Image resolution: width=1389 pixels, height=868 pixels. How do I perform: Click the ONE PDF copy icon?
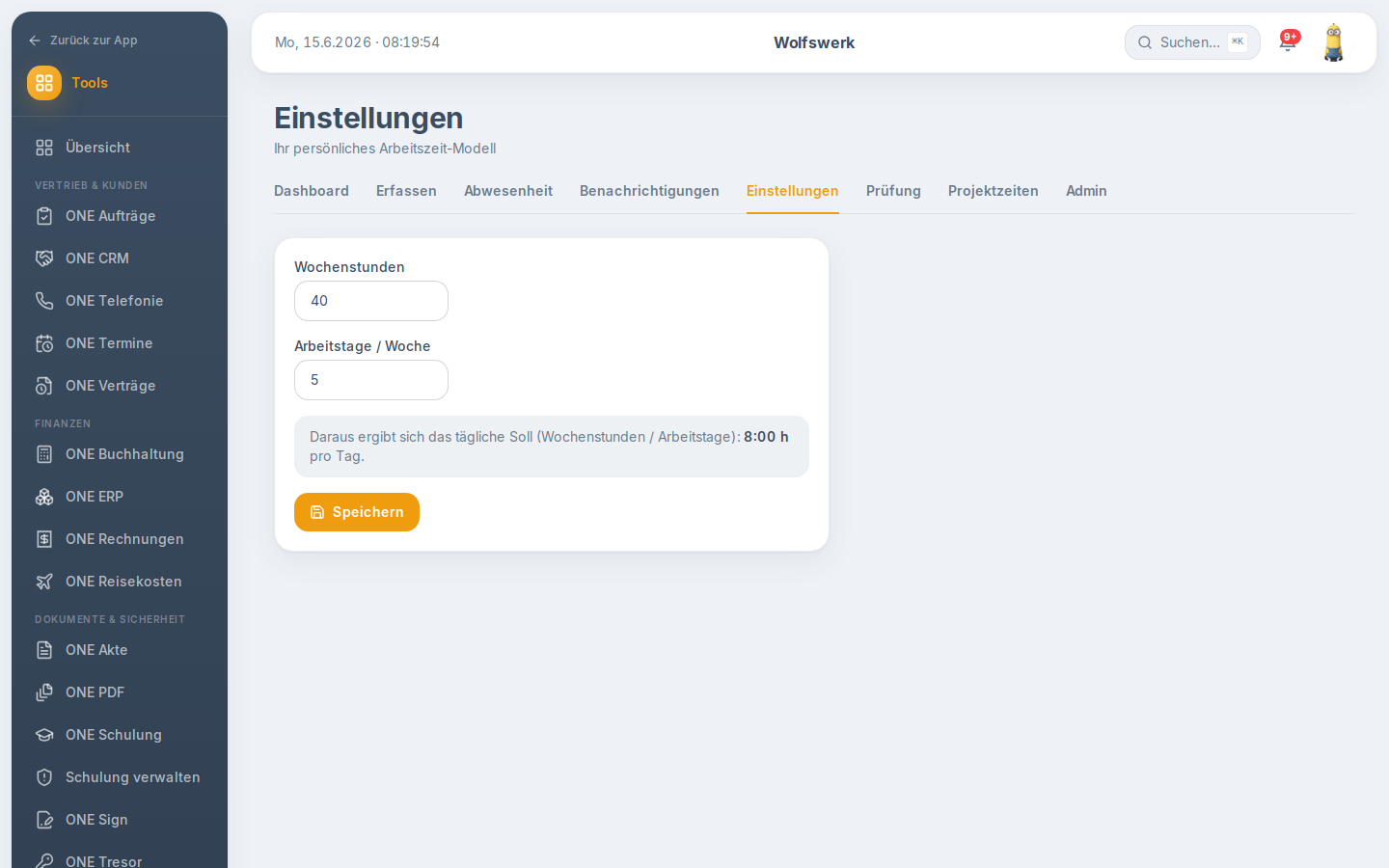(x=44, y=692)
